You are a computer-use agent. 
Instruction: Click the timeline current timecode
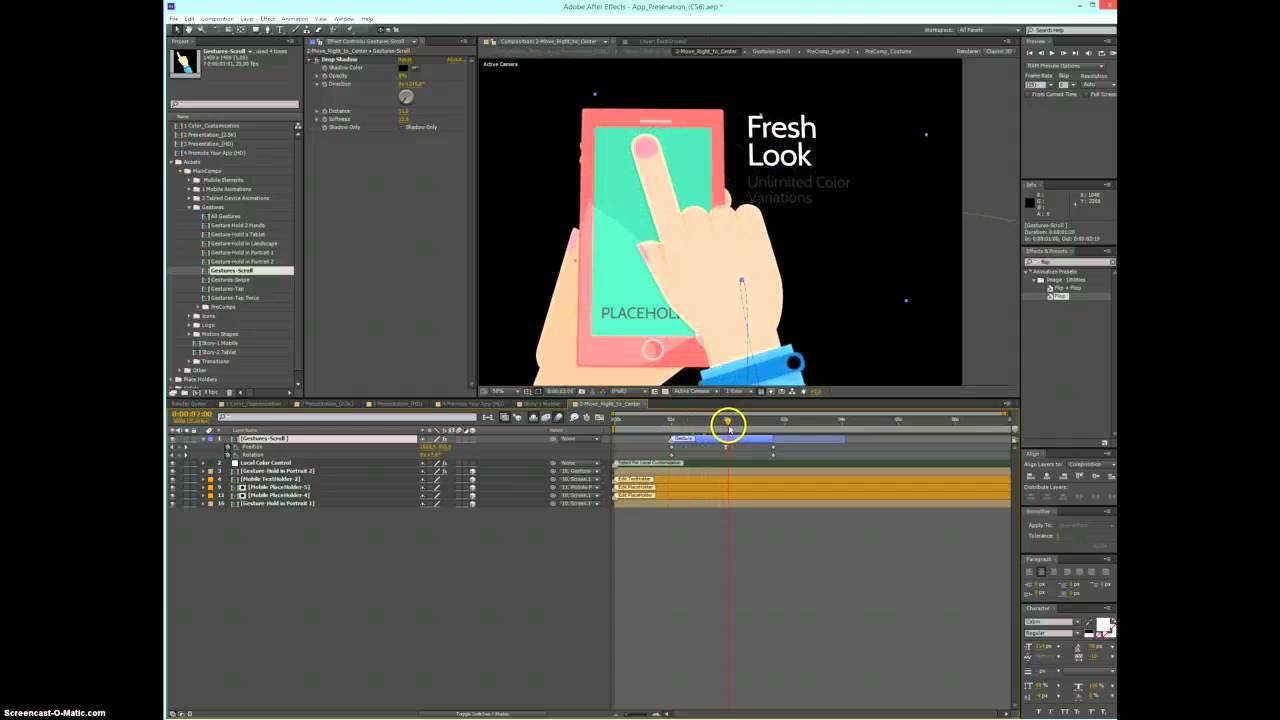coord(192,414)
